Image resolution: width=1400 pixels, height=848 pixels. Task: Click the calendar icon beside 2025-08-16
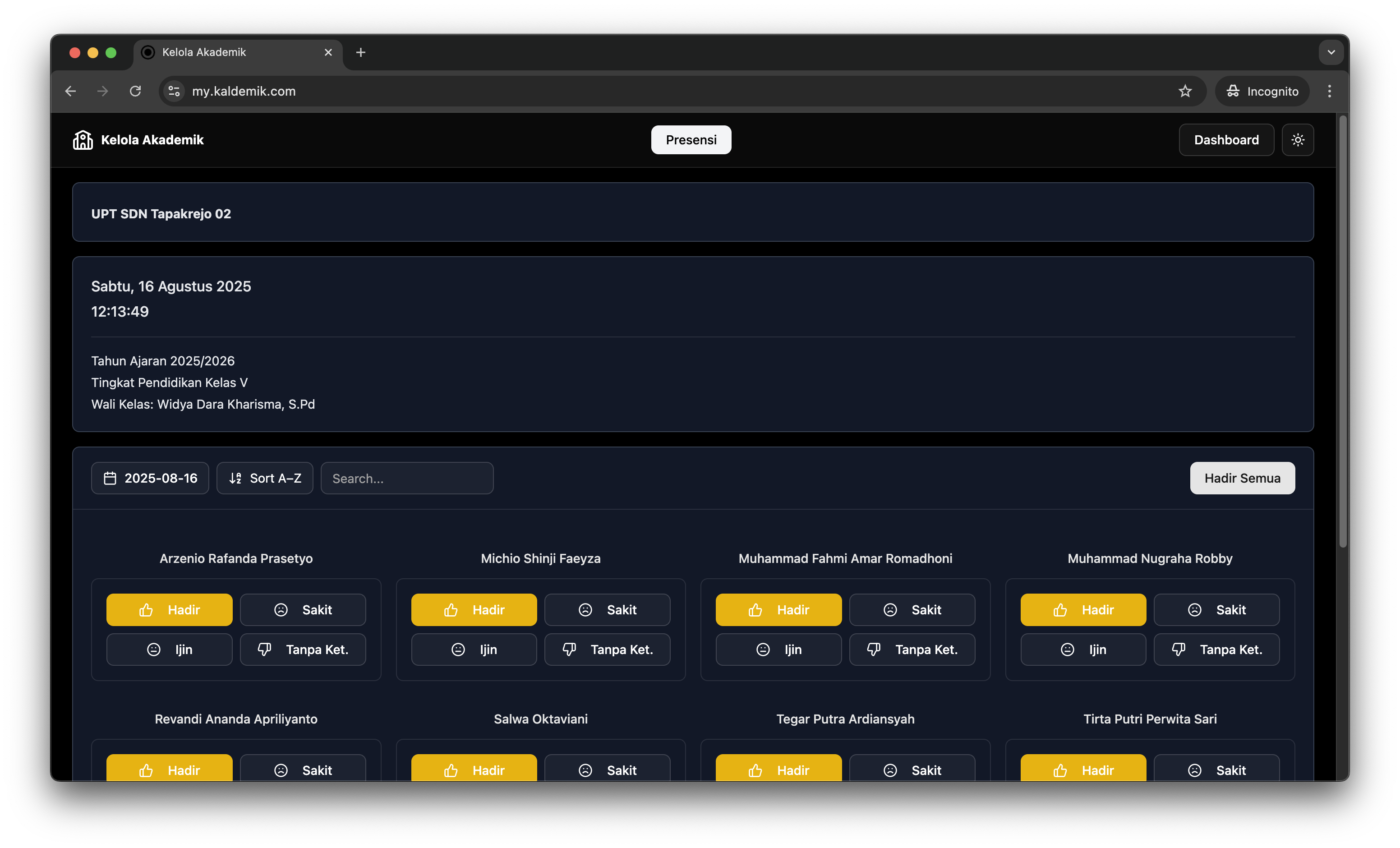pyautogui.click(x=110, y=478)
